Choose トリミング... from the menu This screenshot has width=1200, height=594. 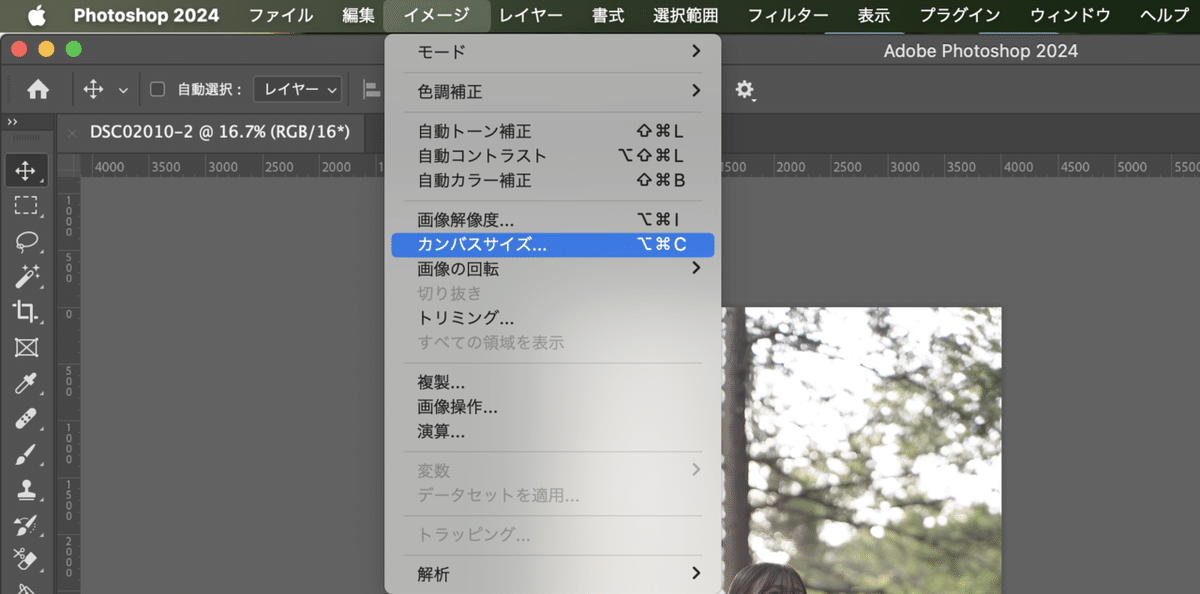pyautogui.click(x=552, y=318)
